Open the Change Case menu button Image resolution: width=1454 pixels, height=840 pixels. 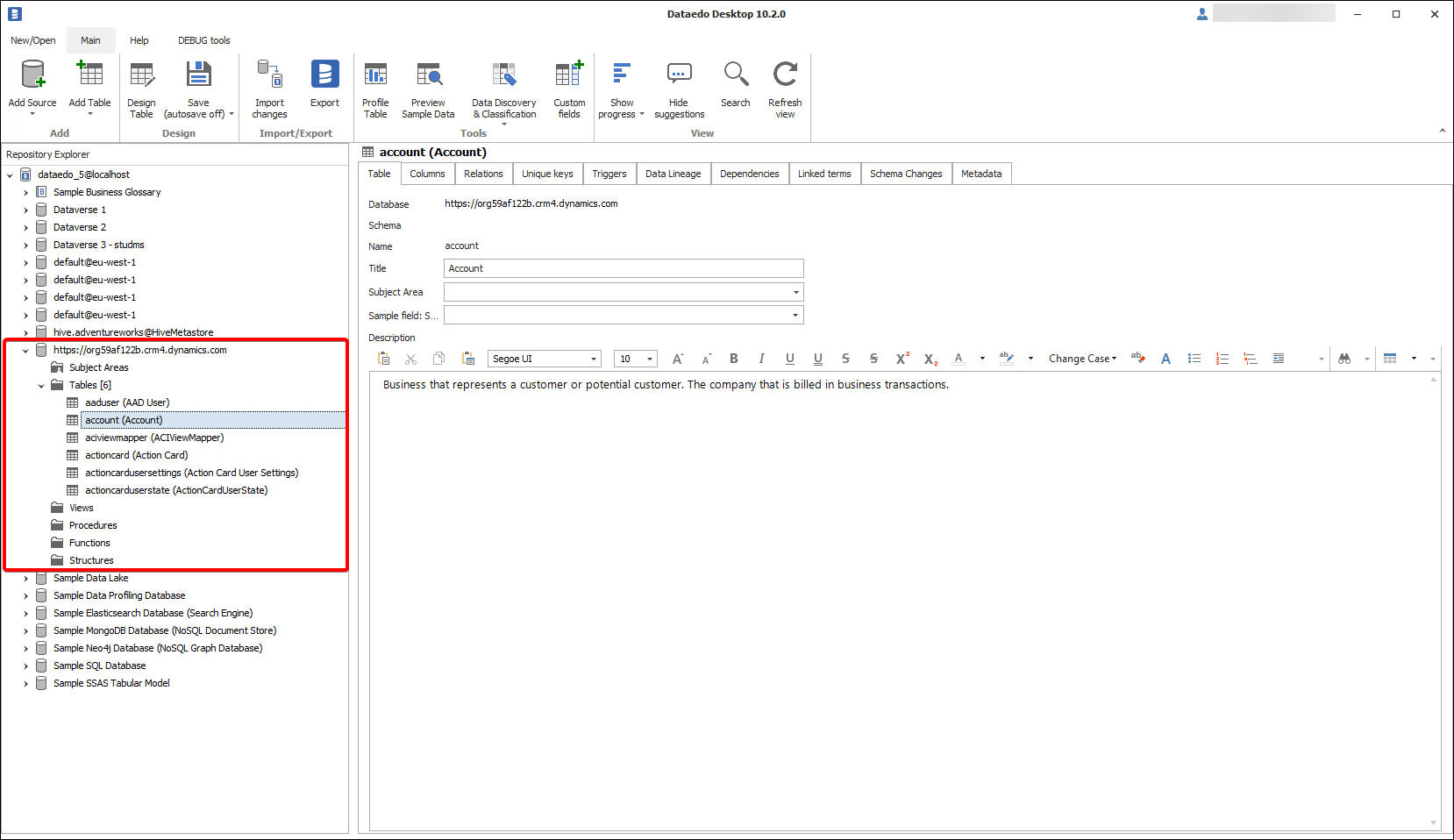click(x=1082, y=359)
